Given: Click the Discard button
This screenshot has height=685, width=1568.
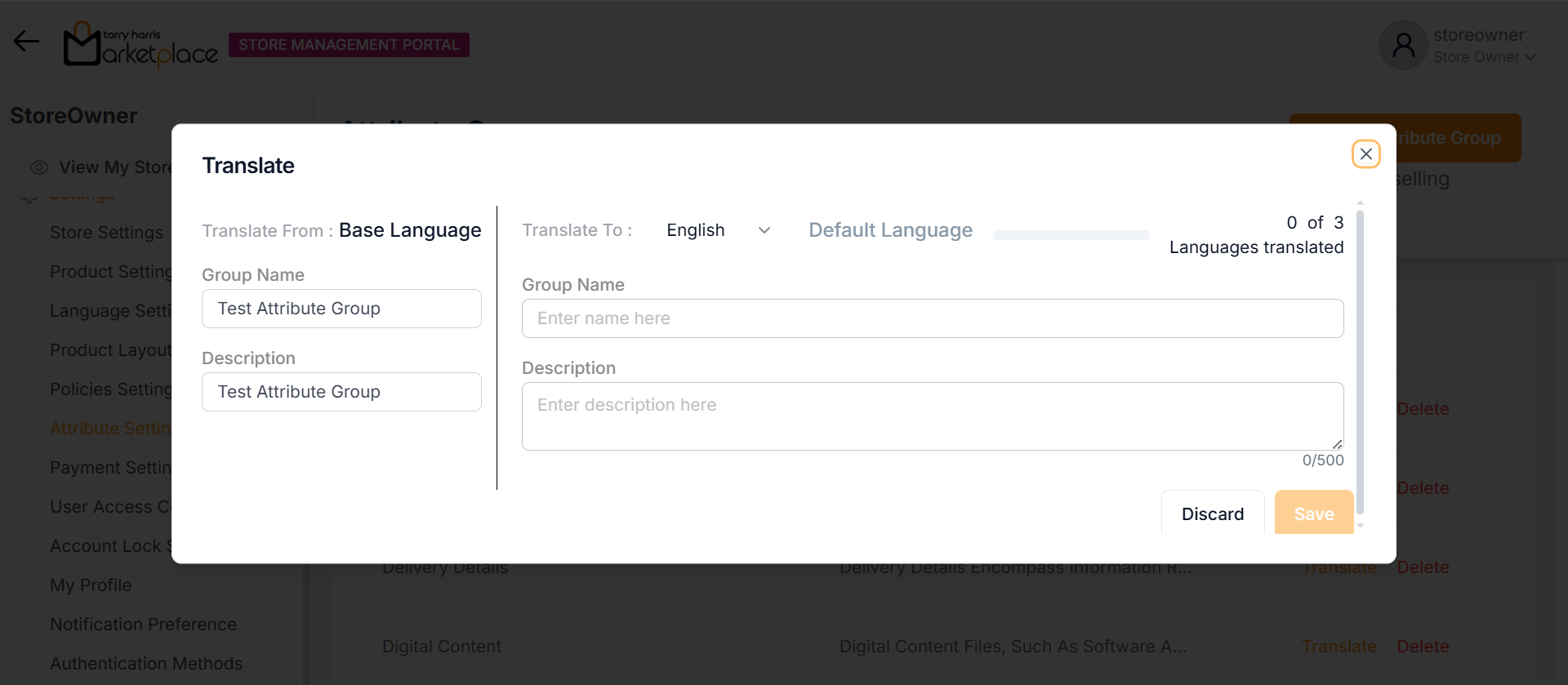Looking at the screenshot, I should click(1212, 514).
